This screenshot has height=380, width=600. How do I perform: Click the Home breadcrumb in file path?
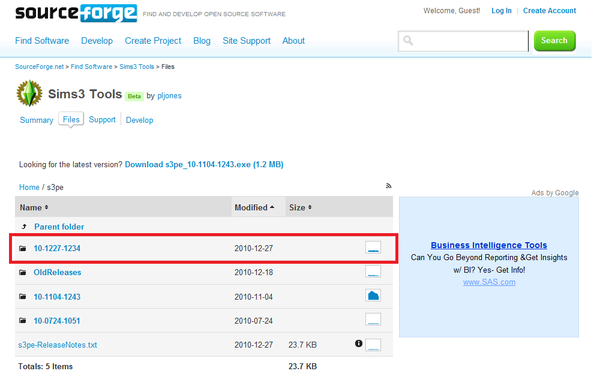[x=29, y=188]
